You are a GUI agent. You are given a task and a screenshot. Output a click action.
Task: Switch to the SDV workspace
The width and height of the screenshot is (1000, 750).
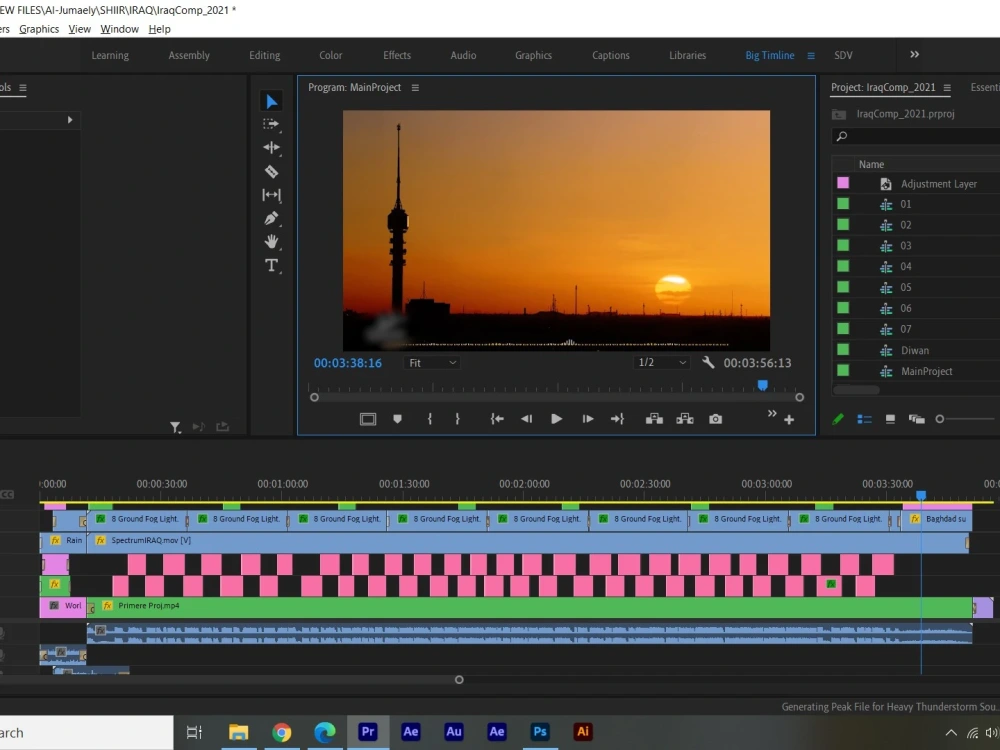pyautogui.click(x=843, y=55)
